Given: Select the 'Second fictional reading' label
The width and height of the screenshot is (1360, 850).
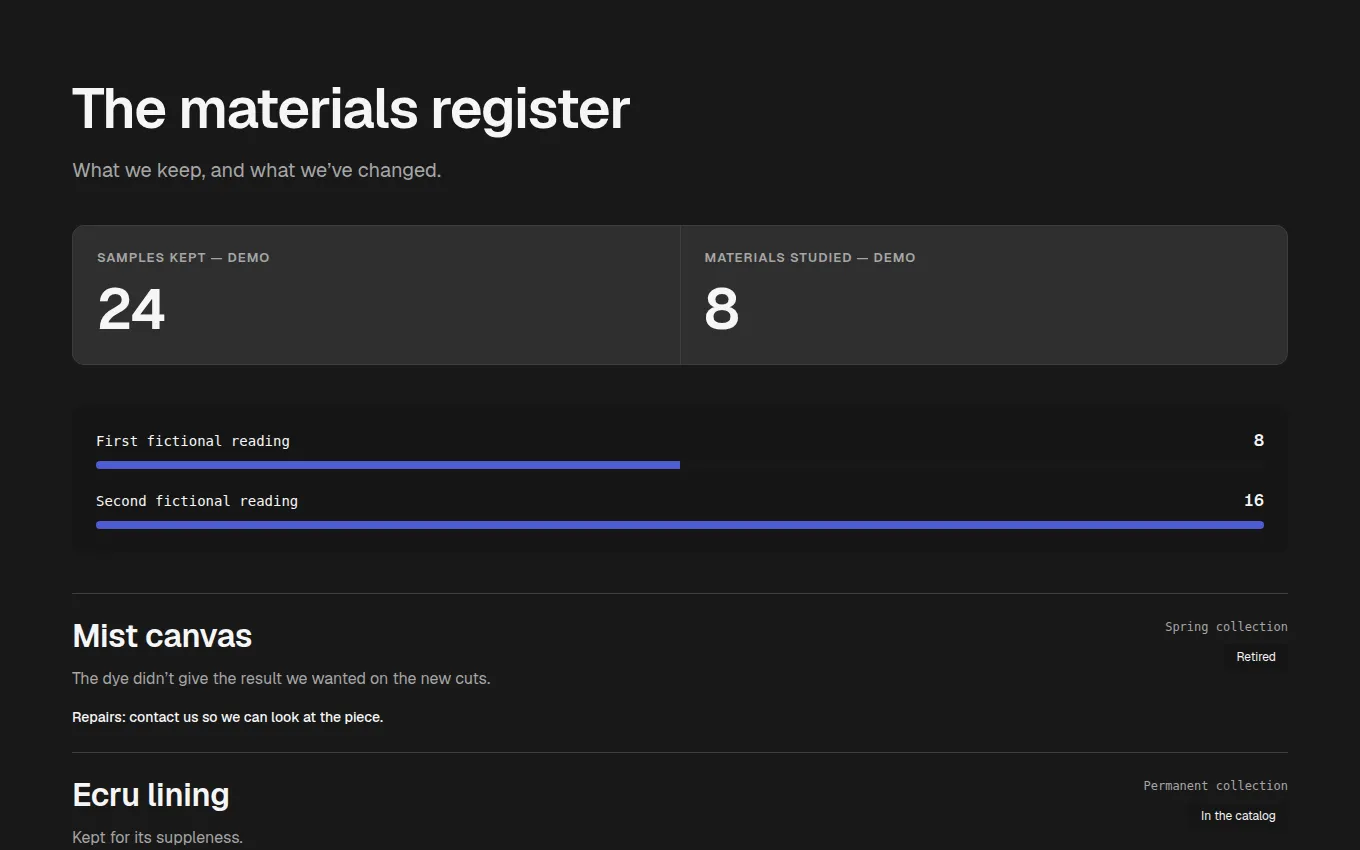Looking at the screenshot, I should click(x=197, y=501).
